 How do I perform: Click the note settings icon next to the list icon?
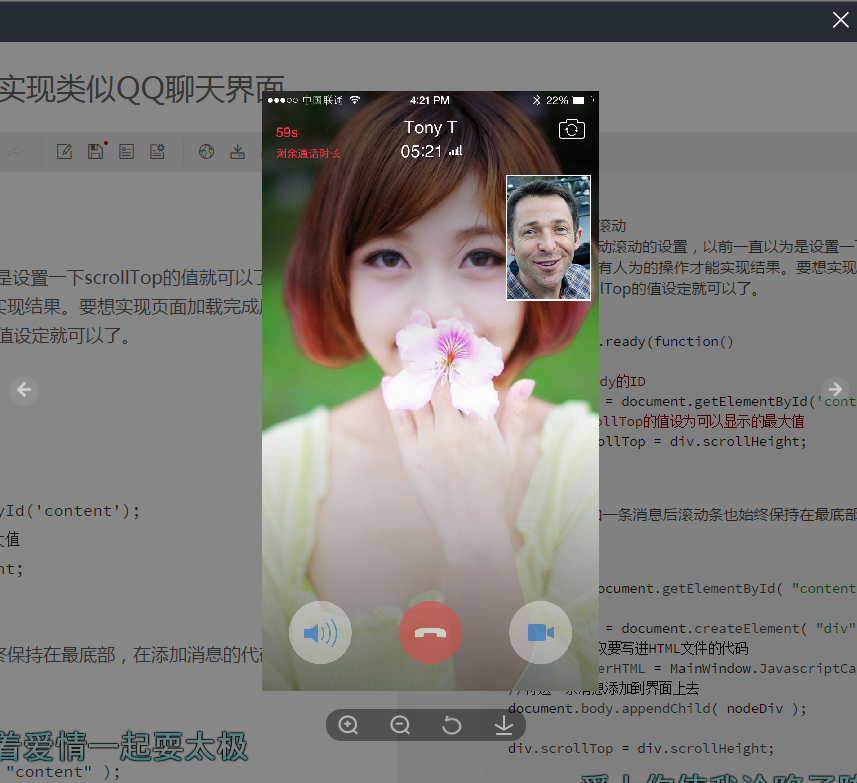point(157,151)
